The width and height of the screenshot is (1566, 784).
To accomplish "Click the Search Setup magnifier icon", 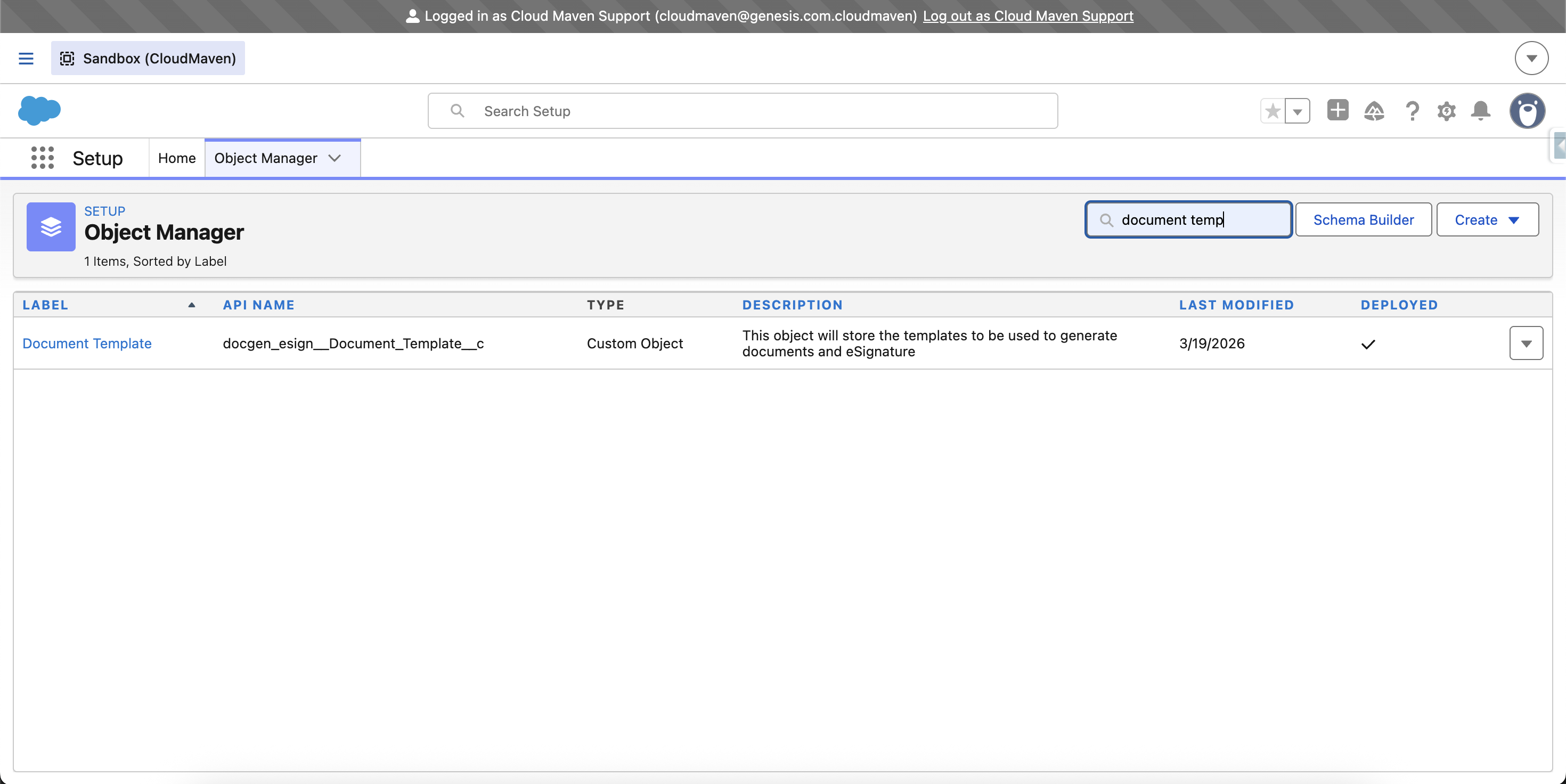I will (457, 111).
